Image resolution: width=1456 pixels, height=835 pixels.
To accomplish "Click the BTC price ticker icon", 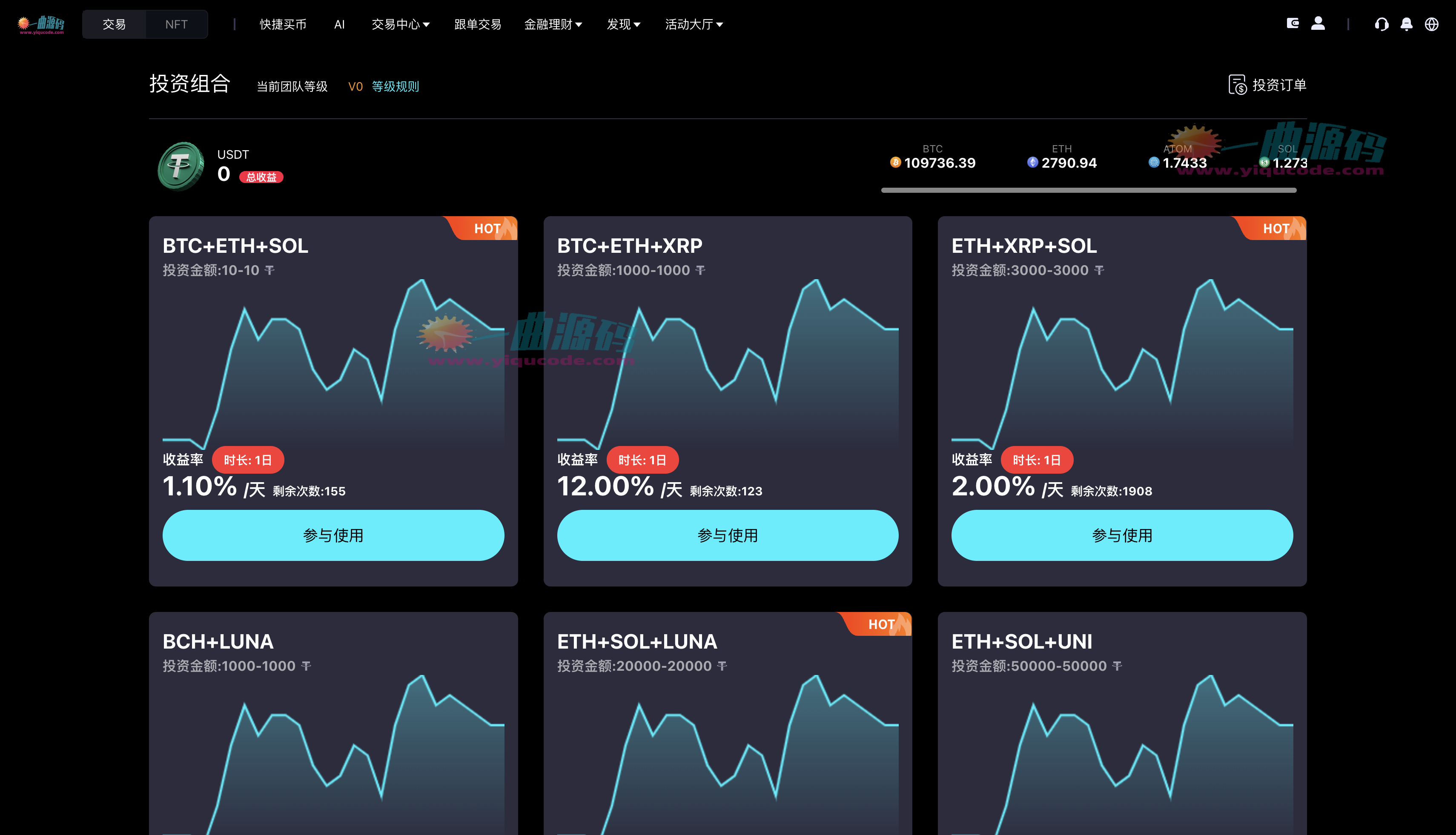I will (895, 163).
